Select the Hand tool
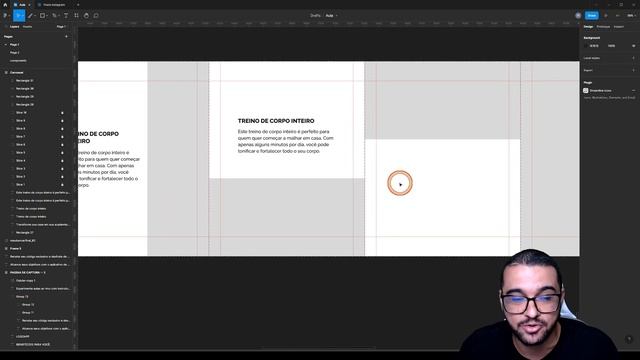640x360 pixels. click(86, 16)
